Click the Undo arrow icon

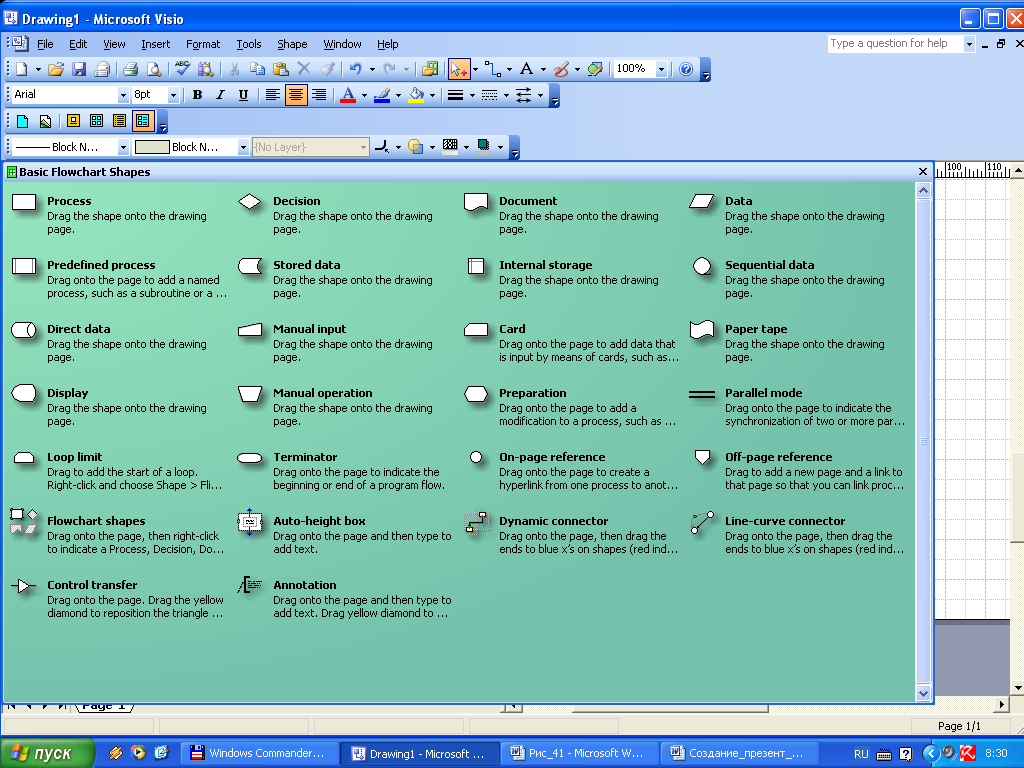(355, 69)
